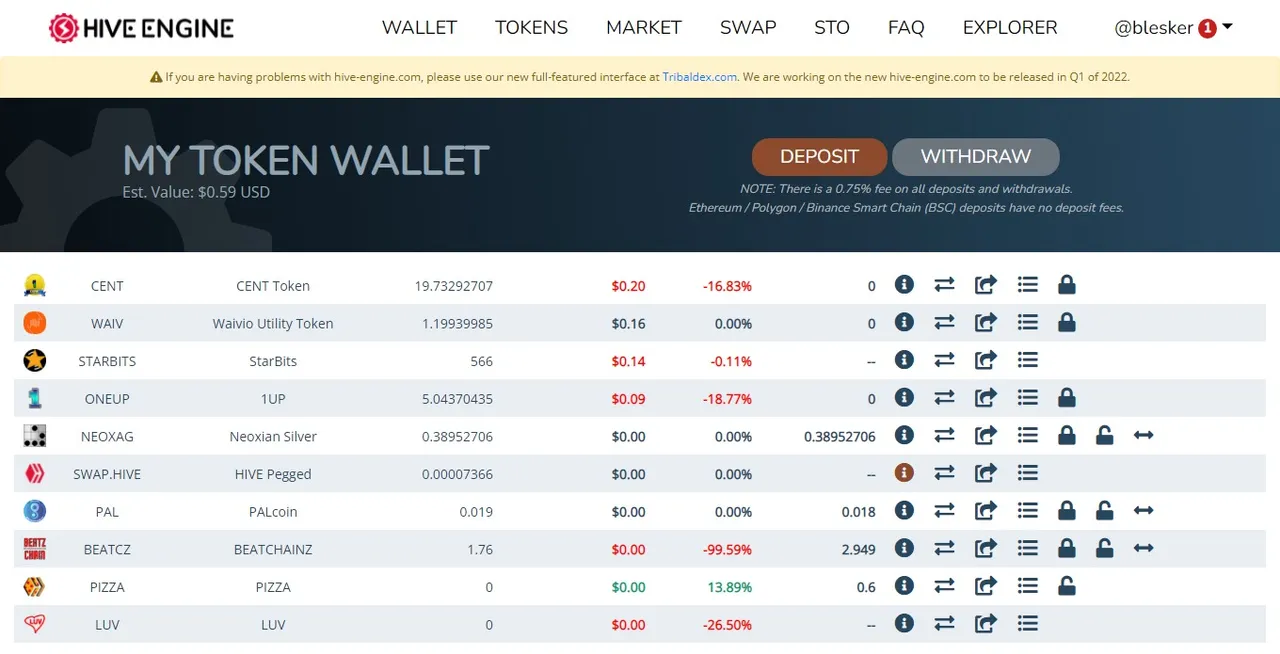Click the swap arrows icon for PIZZA
This screenshot has width=1280, height=654.
(944, 586)
